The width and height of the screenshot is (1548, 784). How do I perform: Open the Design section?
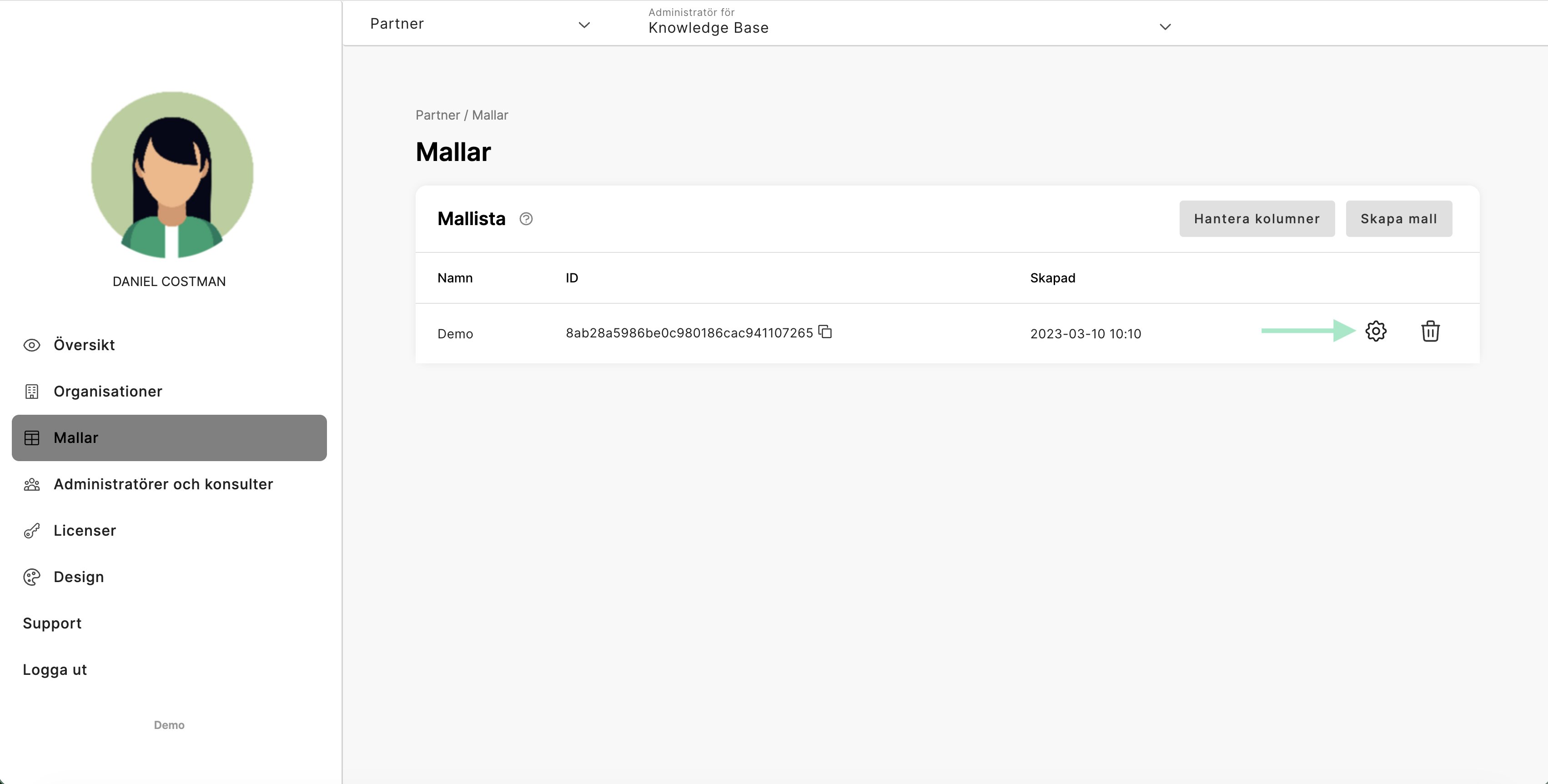(x=170, y=577)
